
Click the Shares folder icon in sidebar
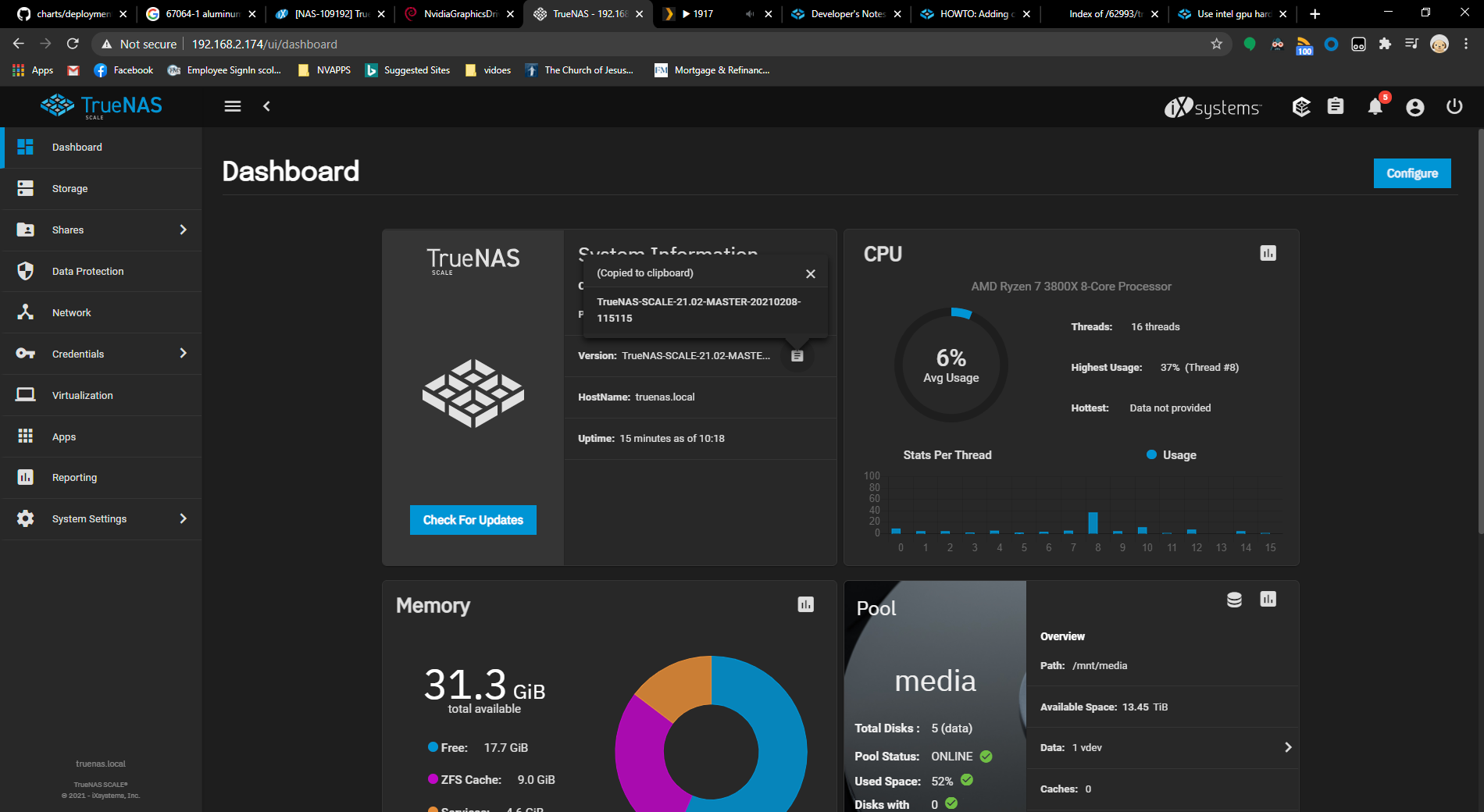(x=26, y=230)
